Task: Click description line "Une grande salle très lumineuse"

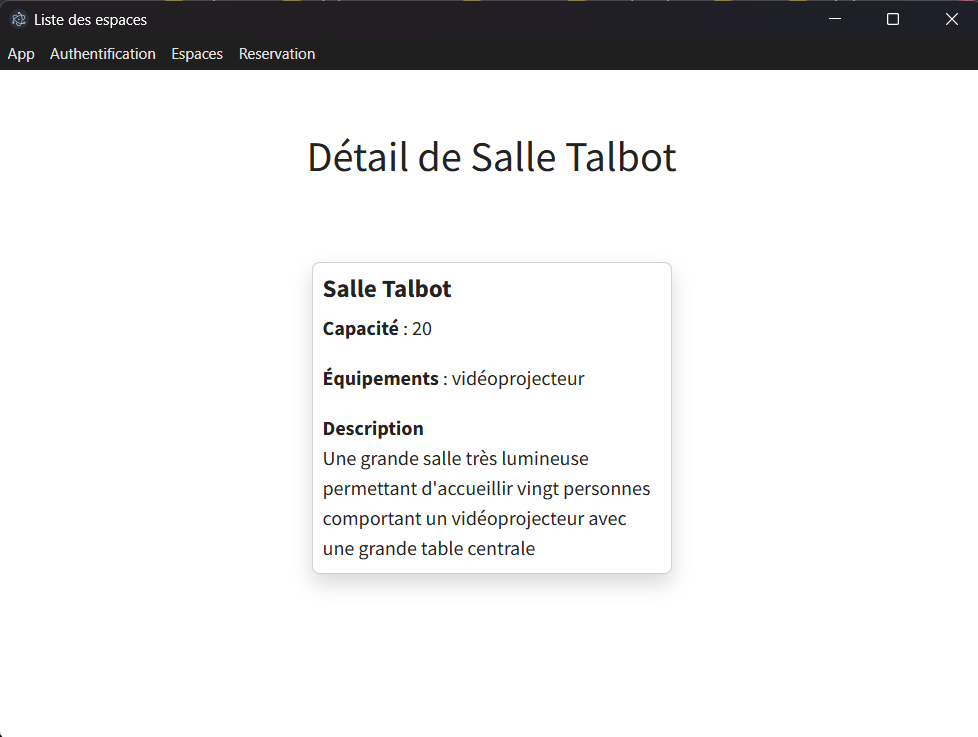Action: 456,459
